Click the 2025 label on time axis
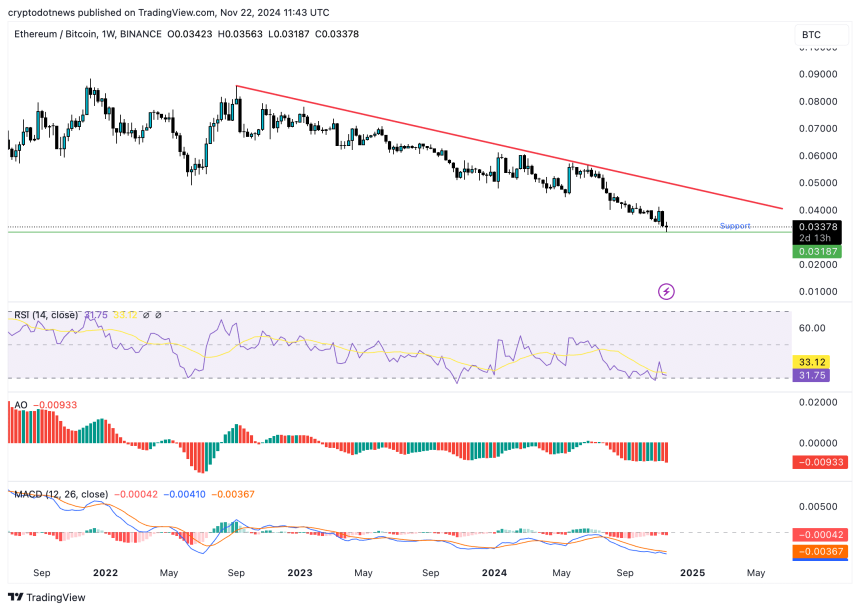The image size is (860, 611). (692, 573)
